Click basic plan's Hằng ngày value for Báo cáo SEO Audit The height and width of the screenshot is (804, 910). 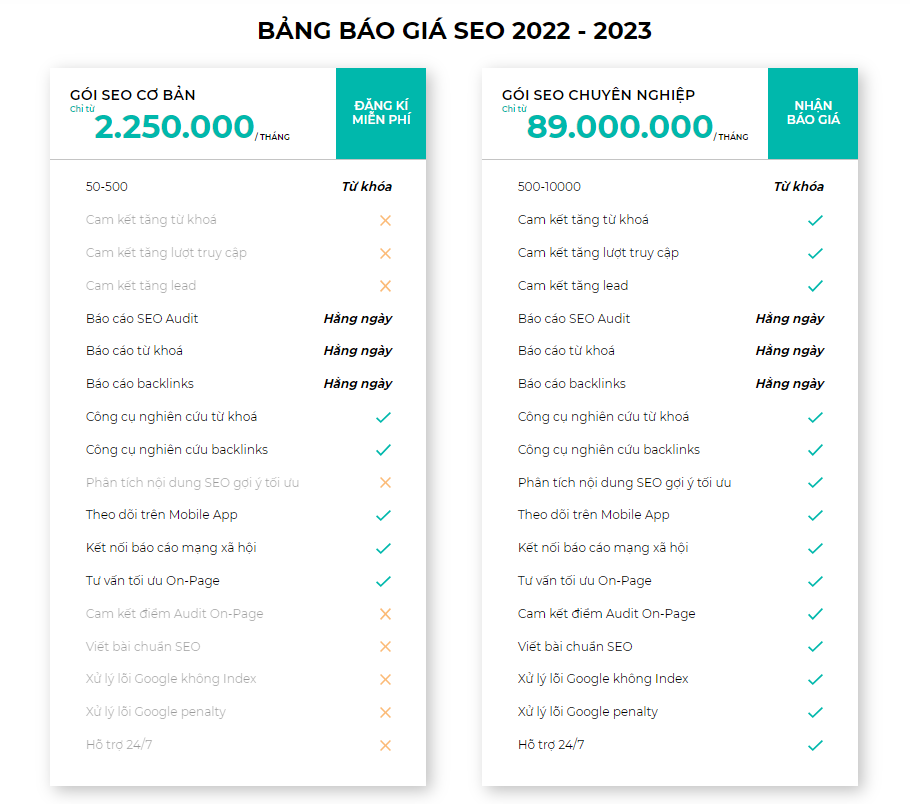coord(357,319)
